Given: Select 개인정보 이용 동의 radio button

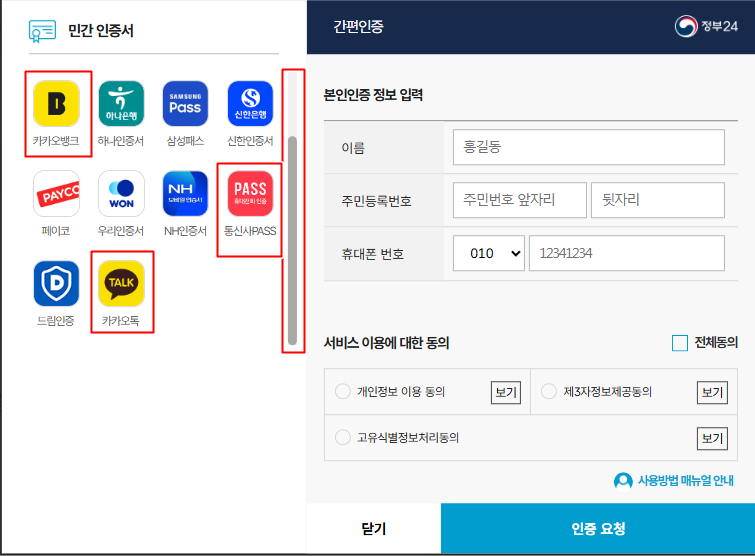Looking at the screenshot, I should (343, 391).
